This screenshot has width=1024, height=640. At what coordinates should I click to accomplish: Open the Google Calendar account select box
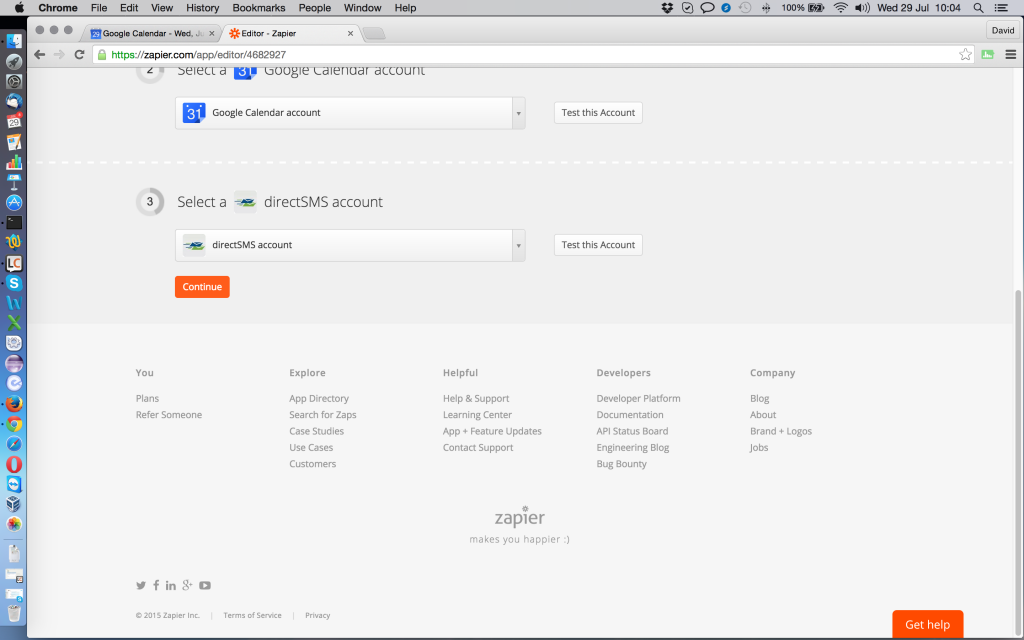tap(350, 113)
